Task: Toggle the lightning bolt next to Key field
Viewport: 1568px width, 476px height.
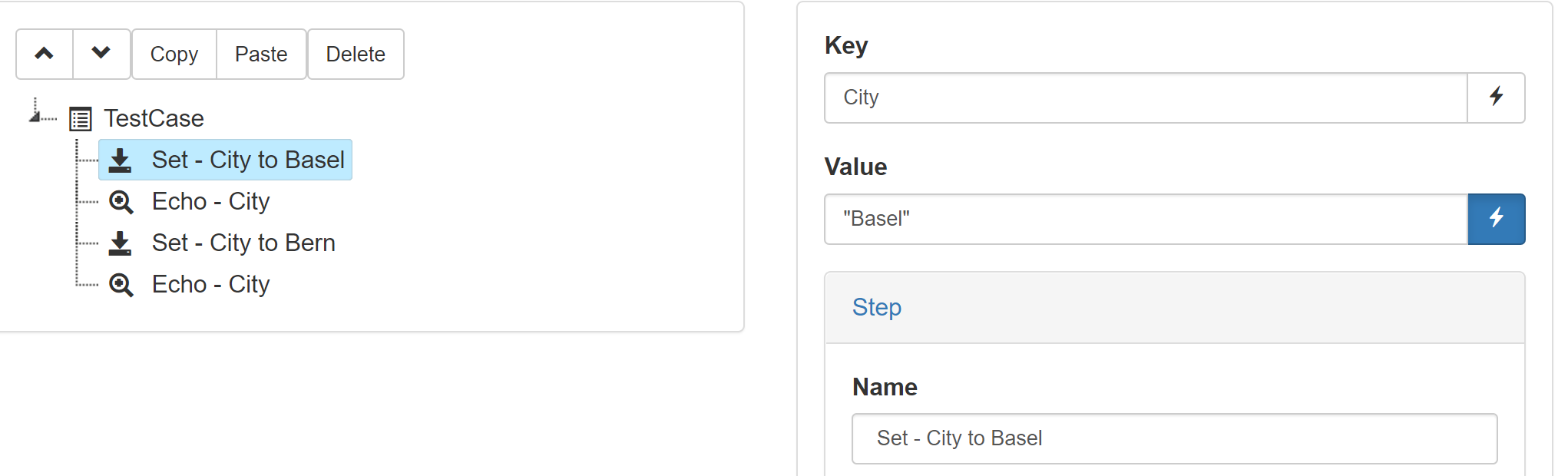Action: pyautogui.click(x=1496, y=98)
